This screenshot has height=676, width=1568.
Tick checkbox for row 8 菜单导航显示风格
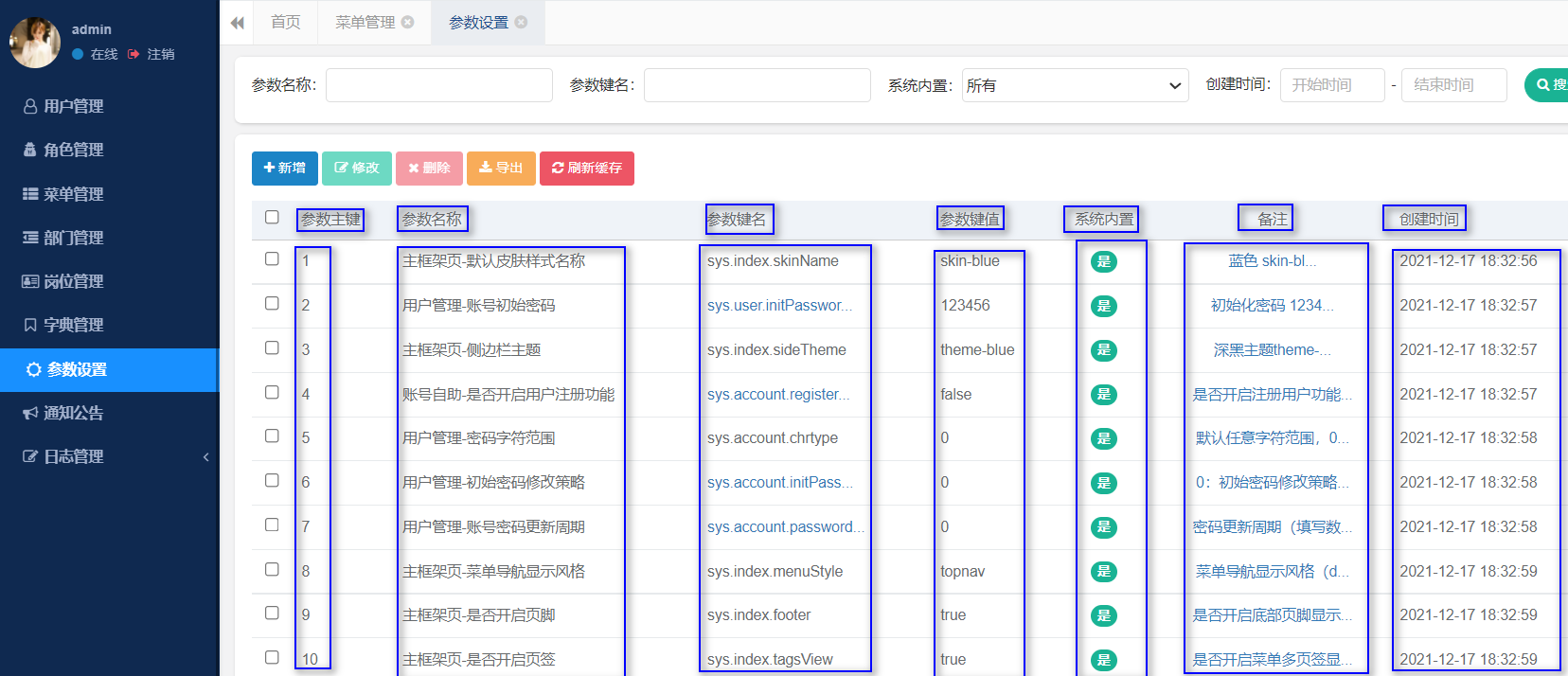(272, 569)
